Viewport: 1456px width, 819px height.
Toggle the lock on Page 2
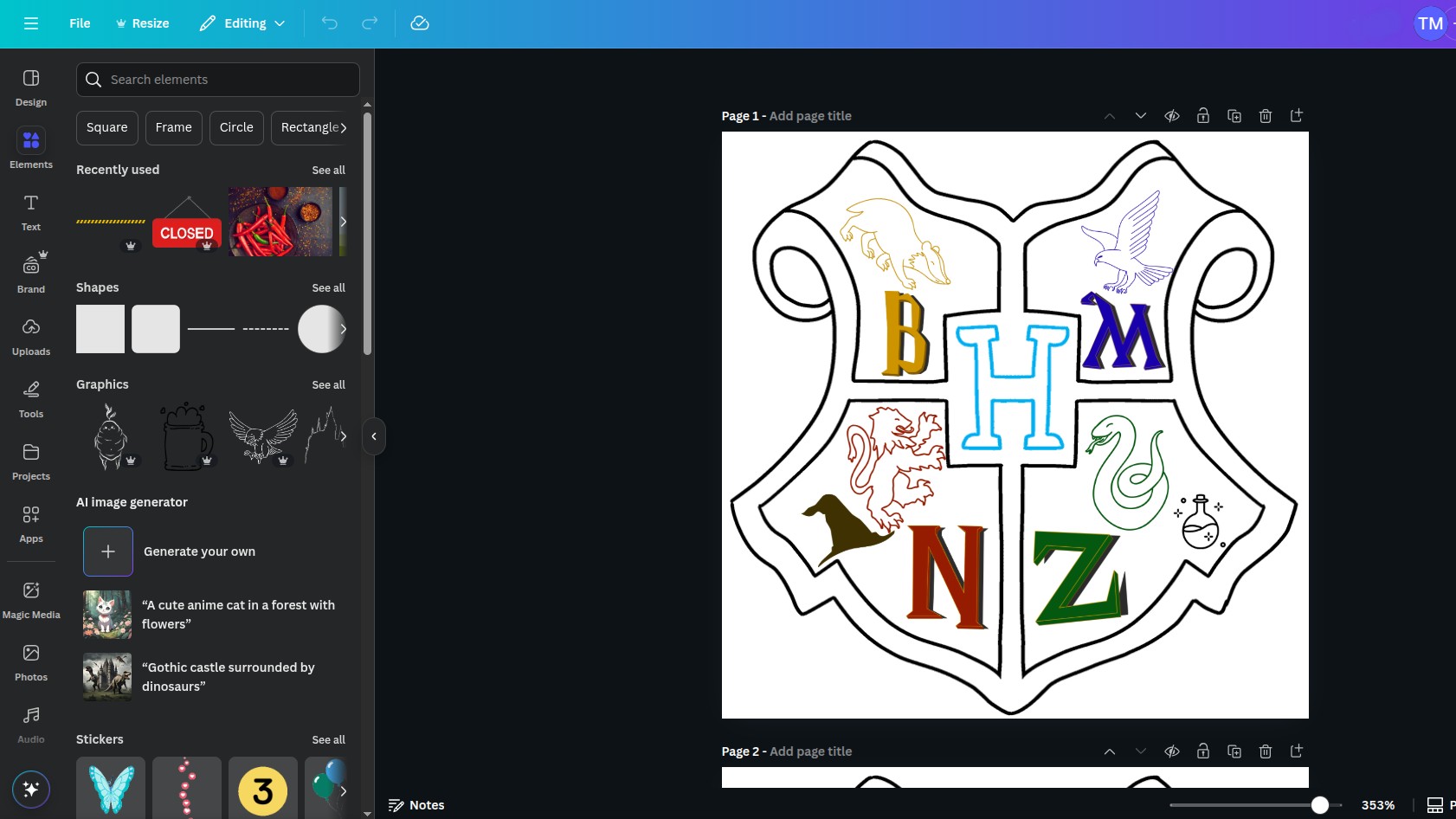coord(1203,751)
